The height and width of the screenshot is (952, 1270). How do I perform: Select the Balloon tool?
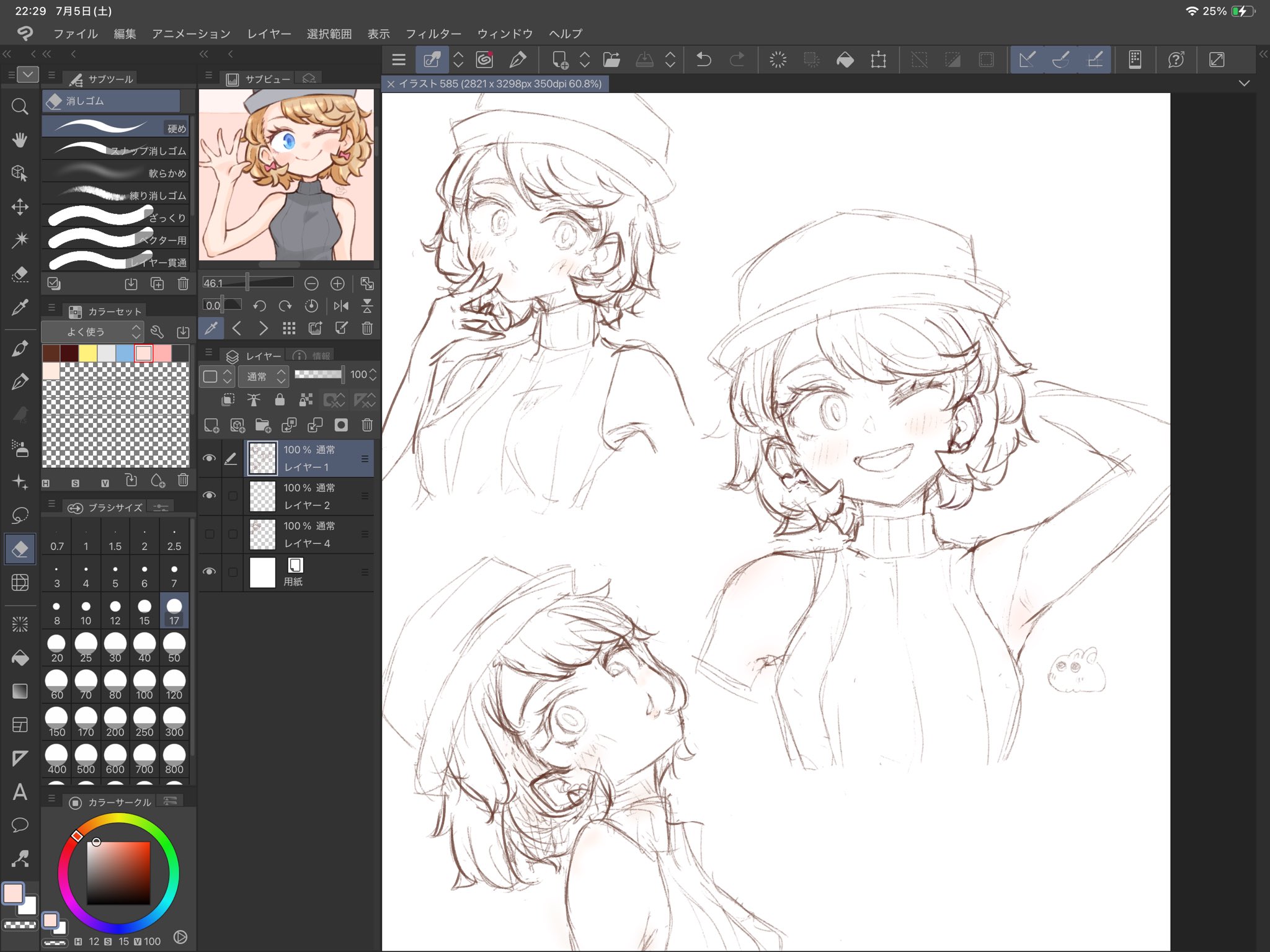click(x=20, y=825)
